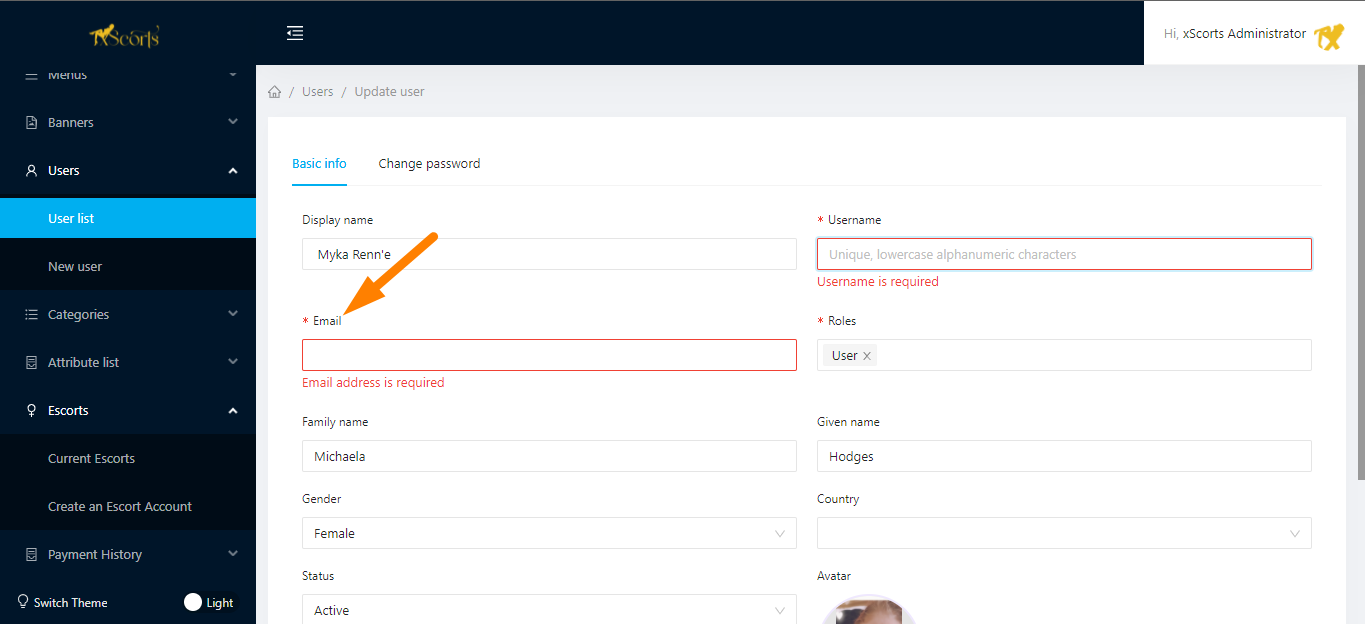Image resolution: width=1365 pixels, height=624 pixels.
Task: Click the Update user breadcrumb
Action: point(389,92)
